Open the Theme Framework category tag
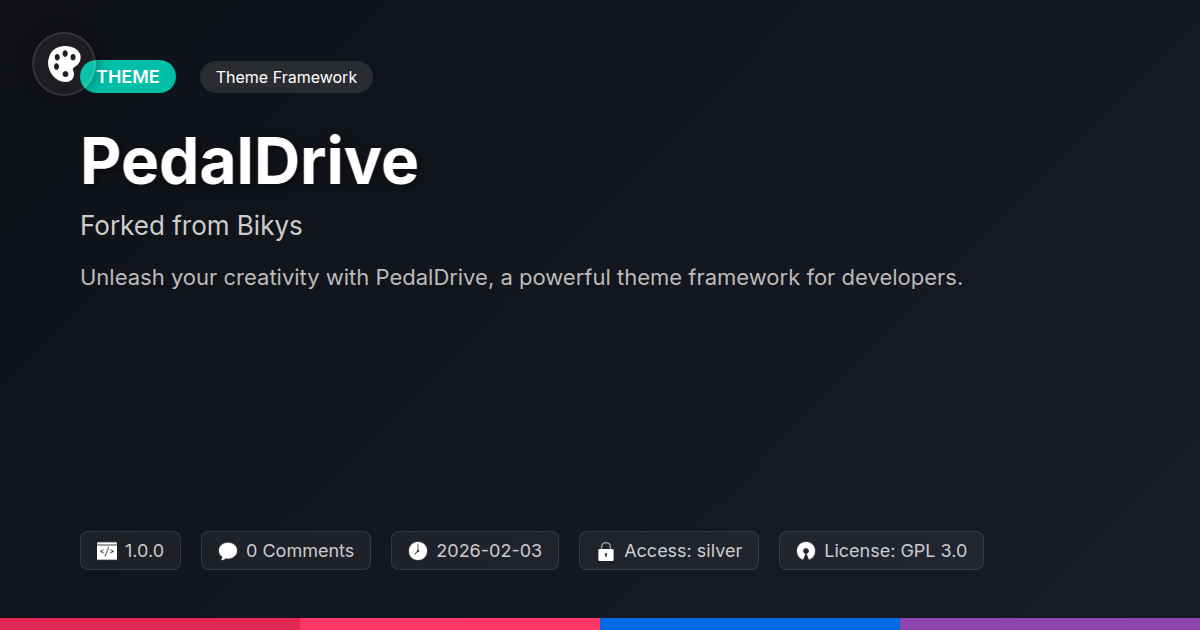1200x630 pixels. (286, 77)
